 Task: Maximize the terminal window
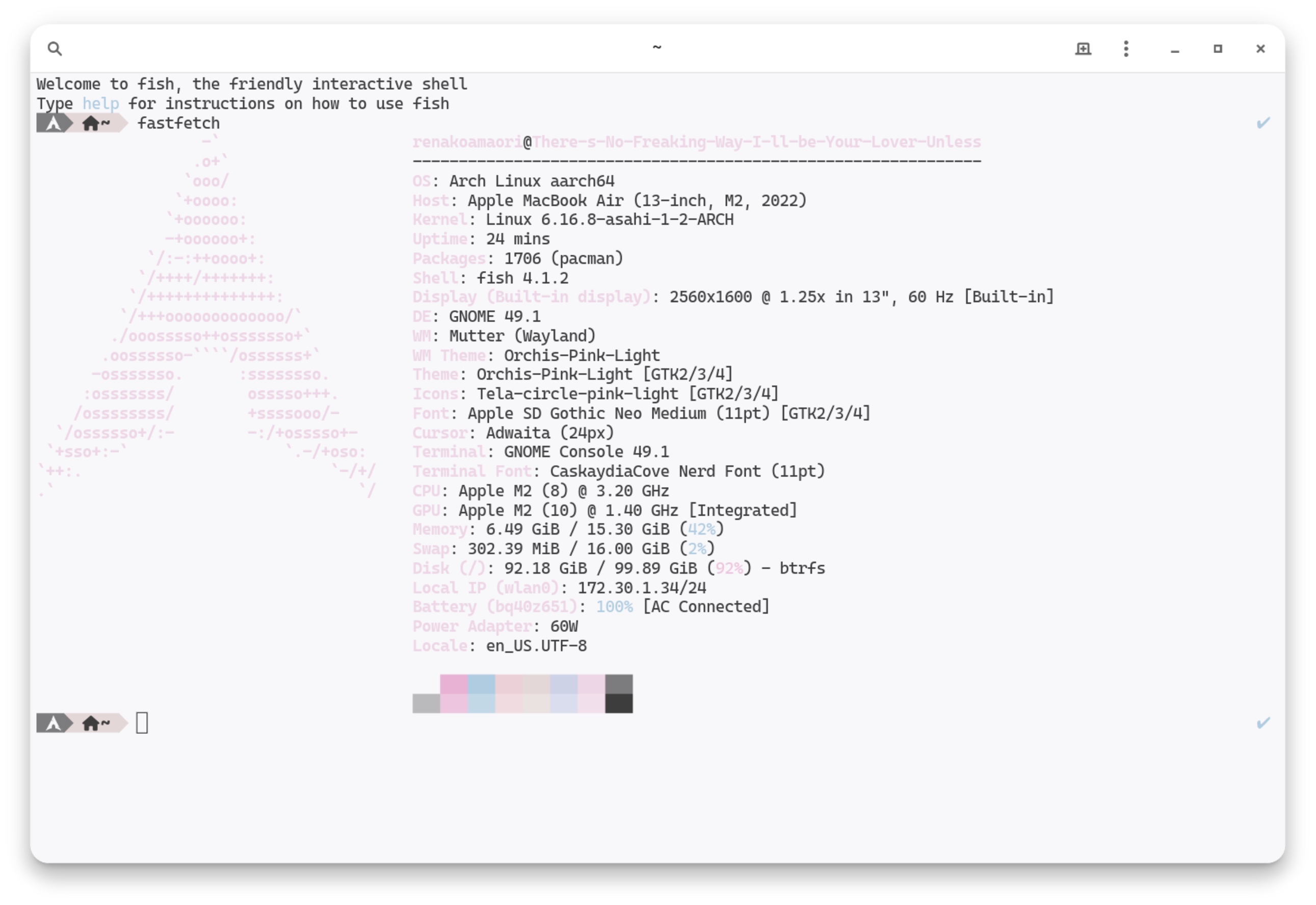pyautogui.click(x=1218, y=49)
